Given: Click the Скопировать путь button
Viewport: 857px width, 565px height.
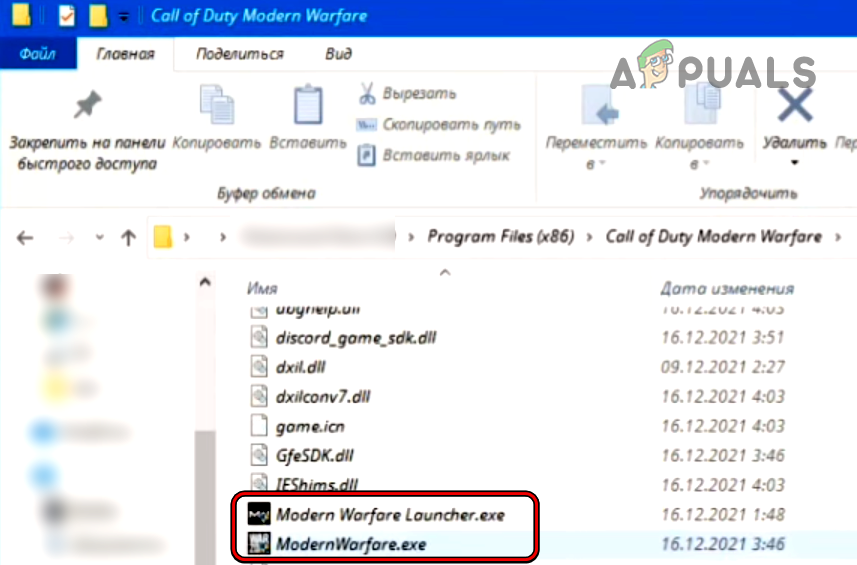Looking at the screenshot, I should tap(451, 125).
